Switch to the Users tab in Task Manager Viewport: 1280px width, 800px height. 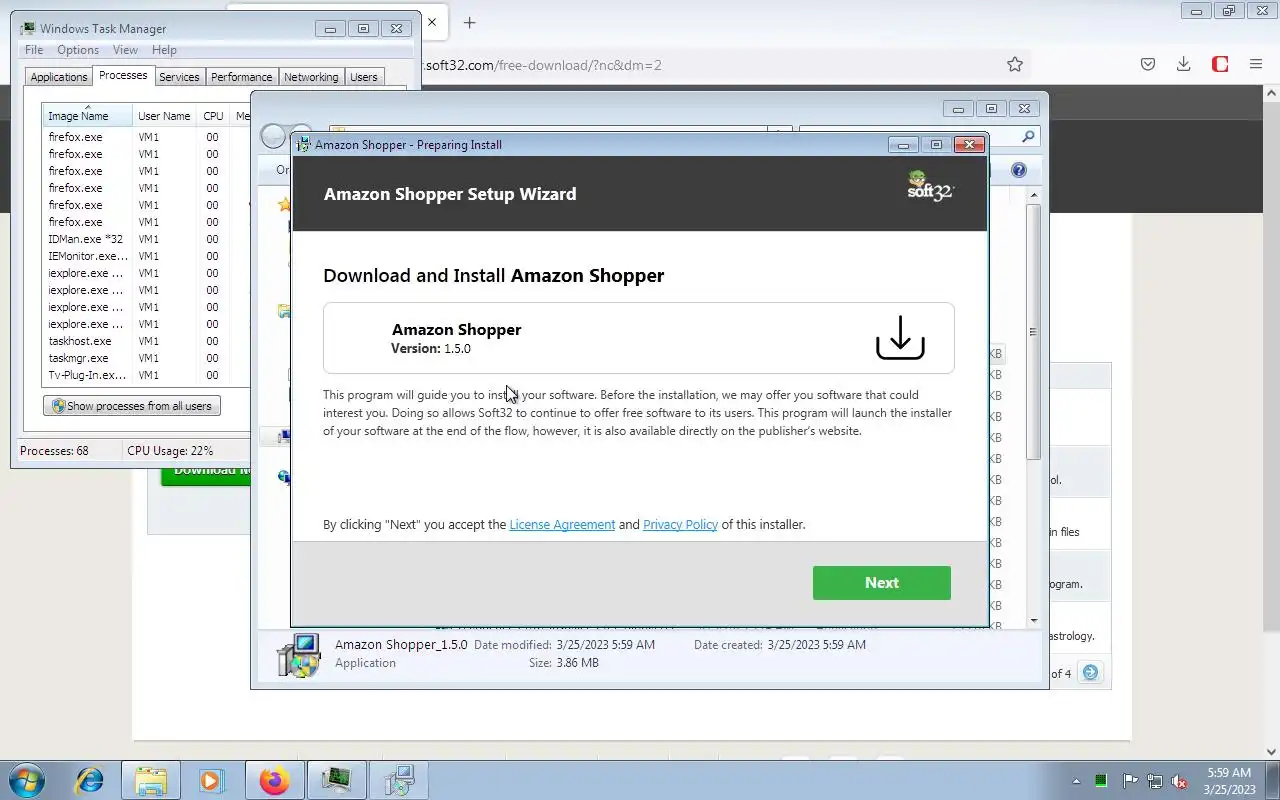click(364, 77)
